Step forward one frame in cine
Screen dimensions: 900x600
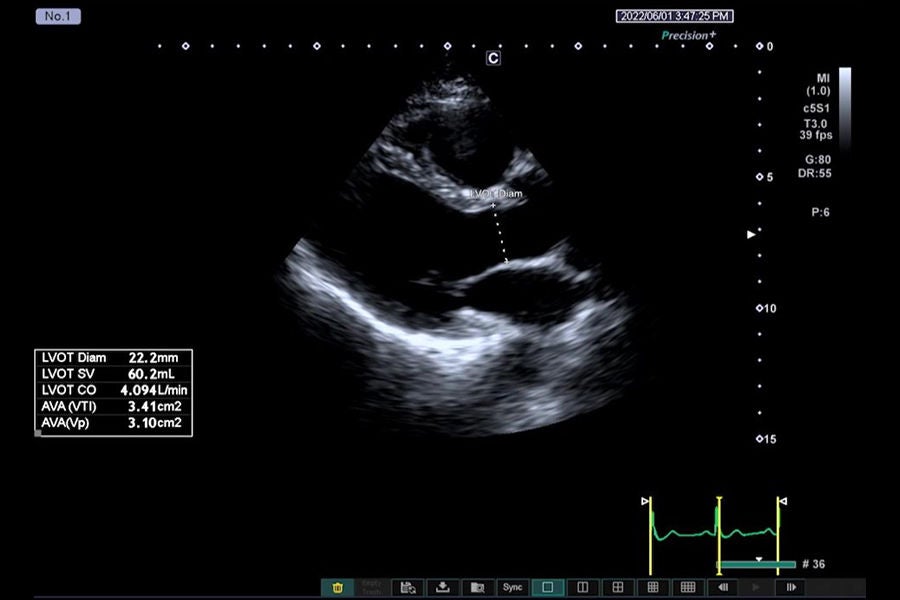[791, 587]
